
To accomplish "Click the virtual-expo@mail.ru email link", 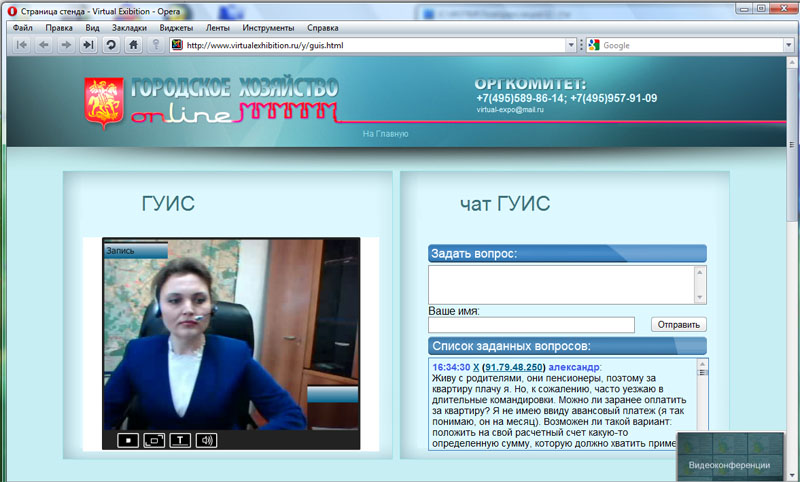I will [x=510, y=109].
